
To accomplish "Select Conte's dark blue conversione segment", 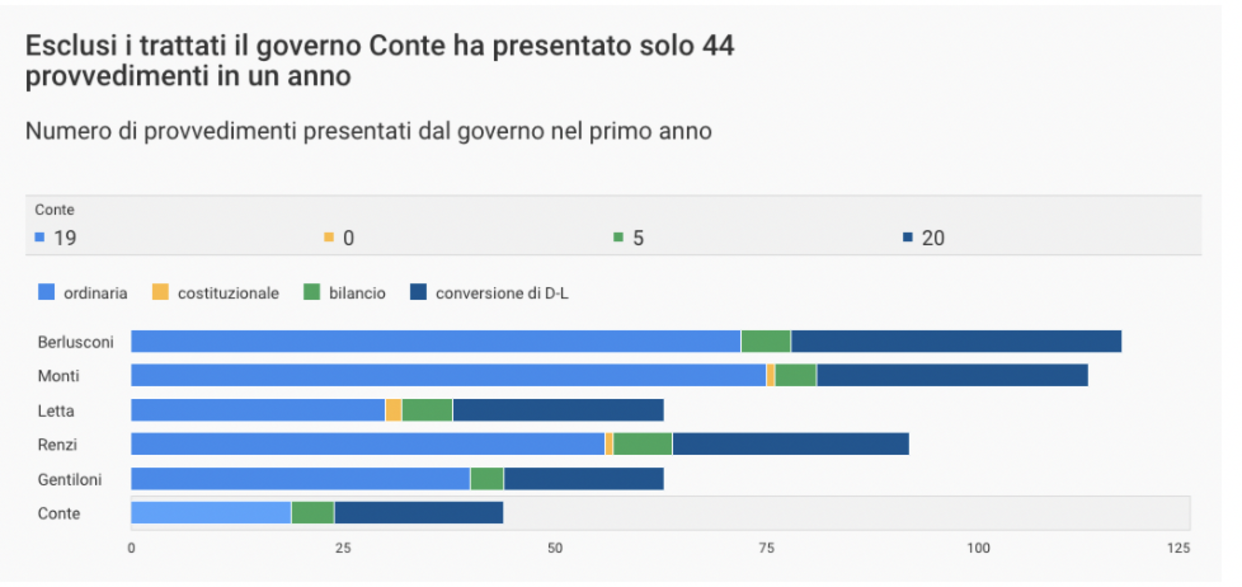I will (x=418, y=513).
